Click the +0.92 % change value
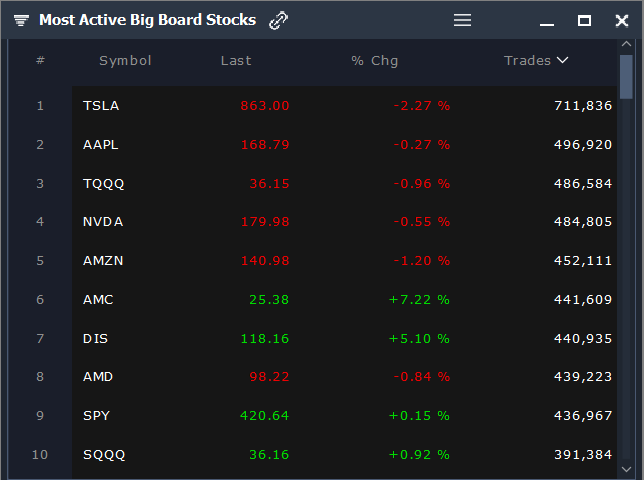644x480 pixels. (x=419, y=455)
